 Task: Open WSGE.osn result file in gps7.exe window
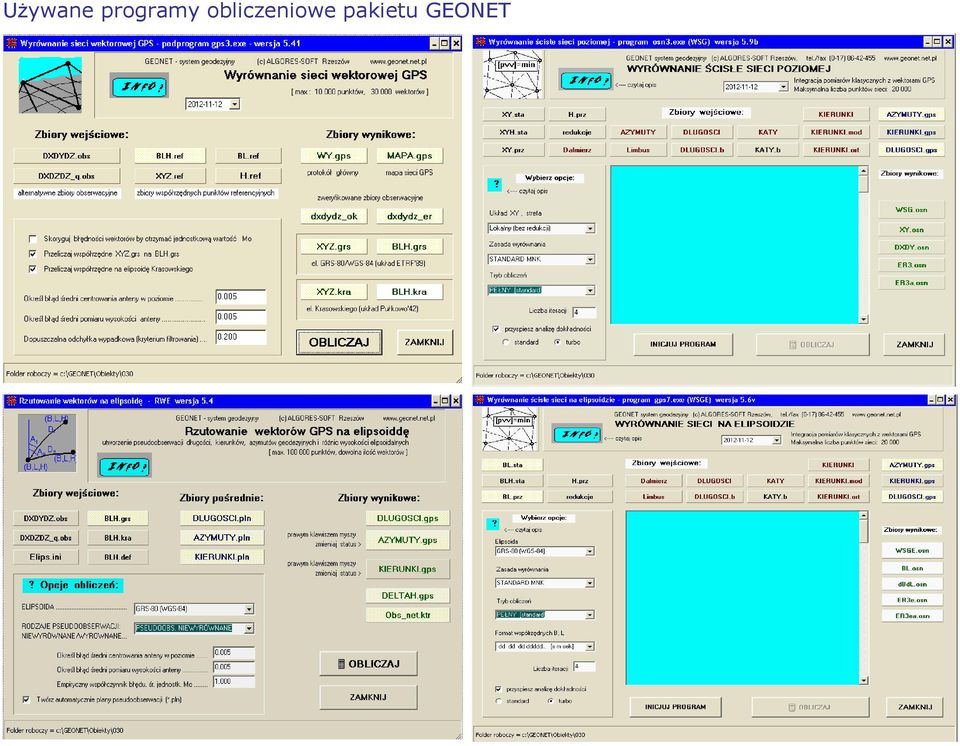(912, 551)
